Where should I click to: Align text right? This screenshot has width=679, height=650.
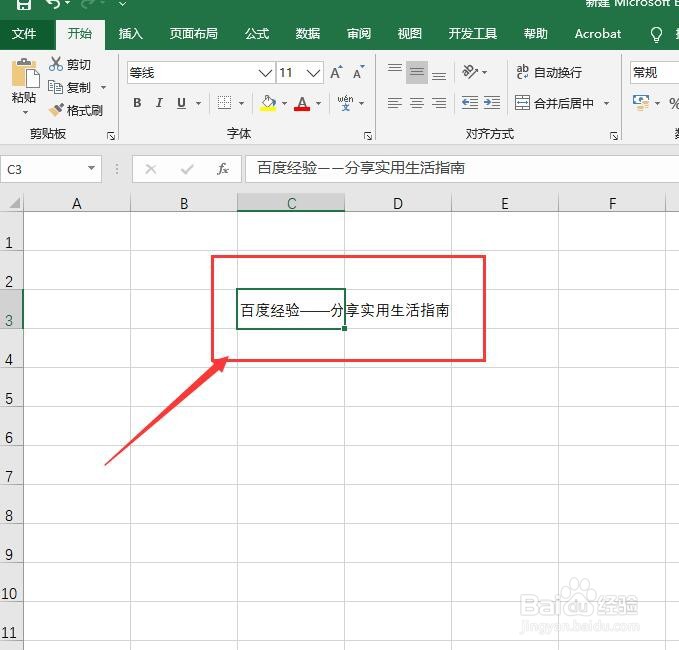(439, 103)
